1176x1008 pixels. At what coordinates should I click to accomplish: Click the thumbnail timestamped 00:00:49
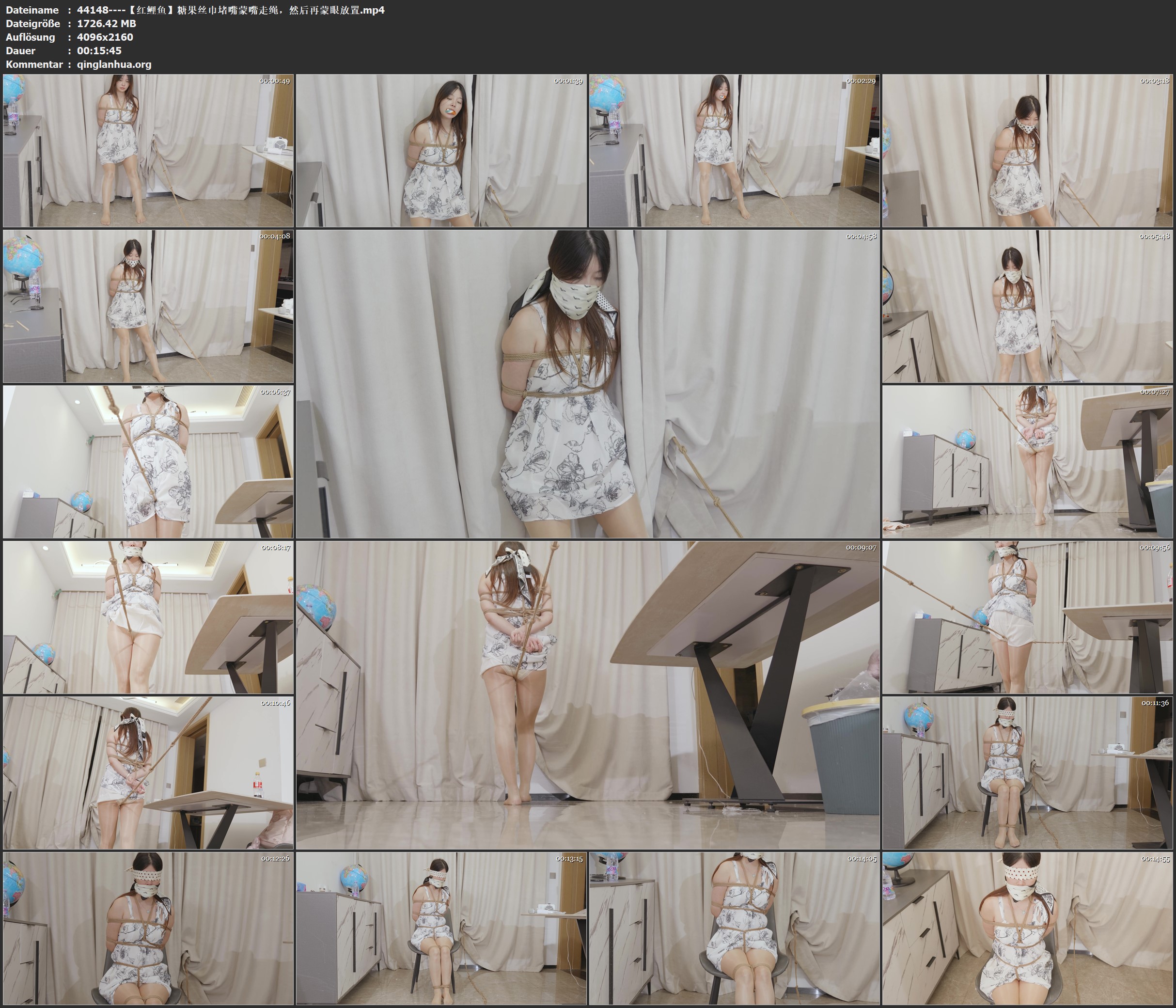tap(148, 151)
